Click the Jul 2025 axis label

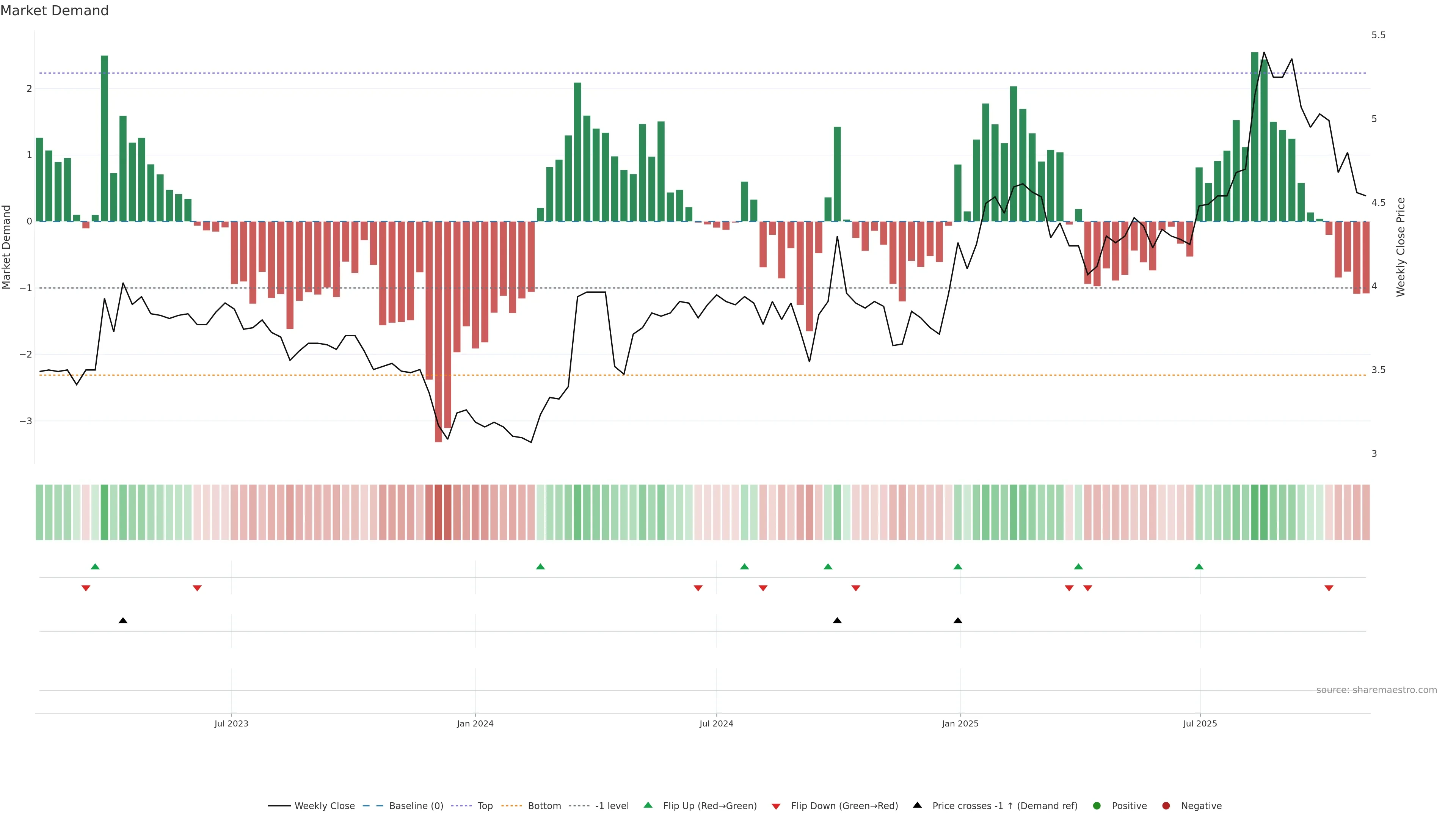coord(1200,723)
